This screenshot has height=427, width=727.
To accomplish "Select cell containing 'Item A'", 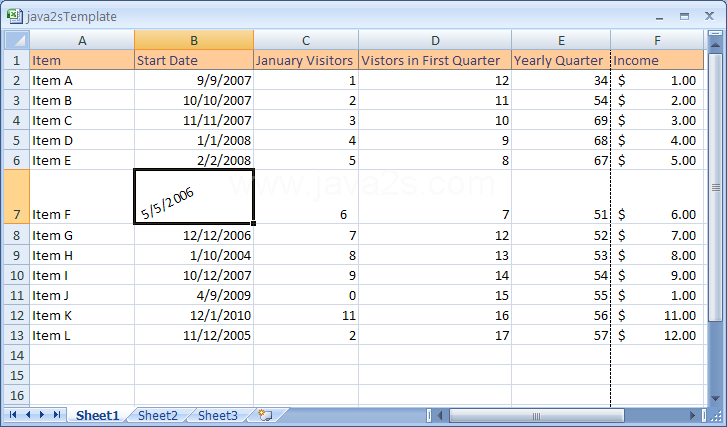I will point(82,80).
